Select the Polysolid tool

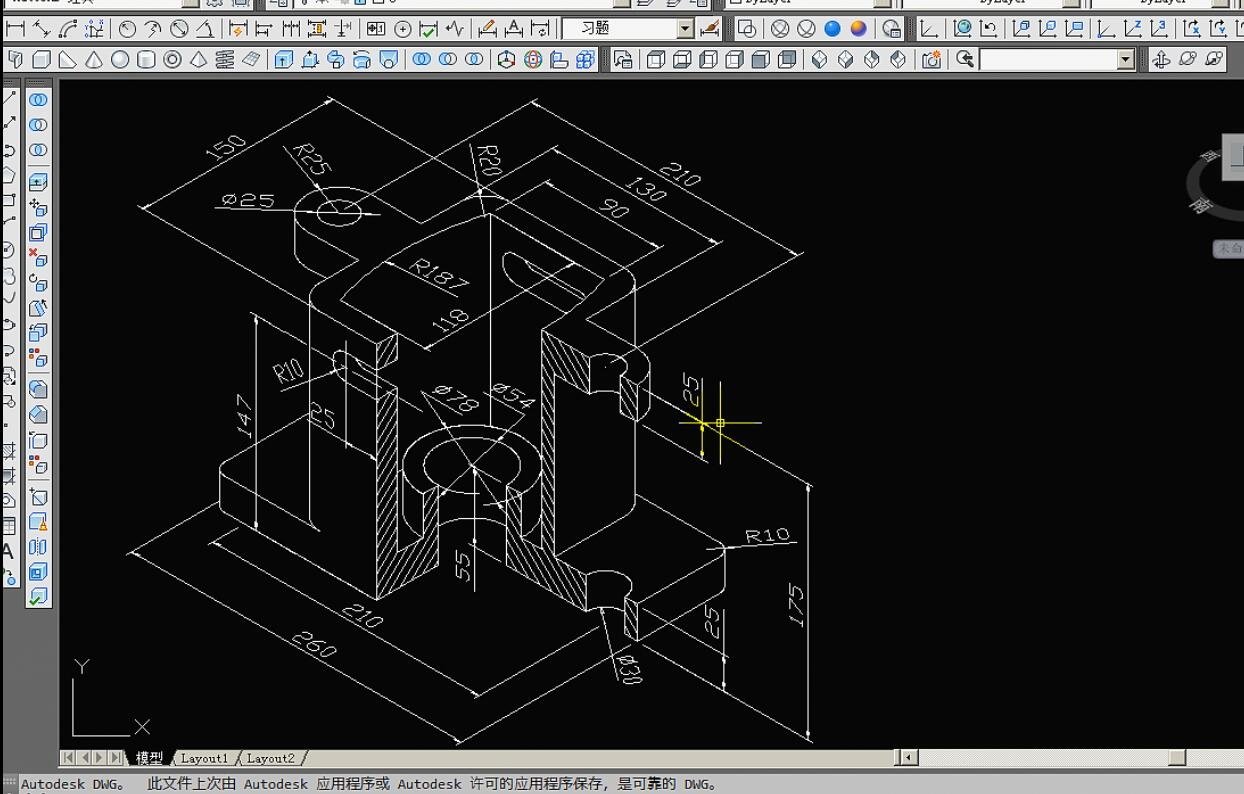[16, 60]
